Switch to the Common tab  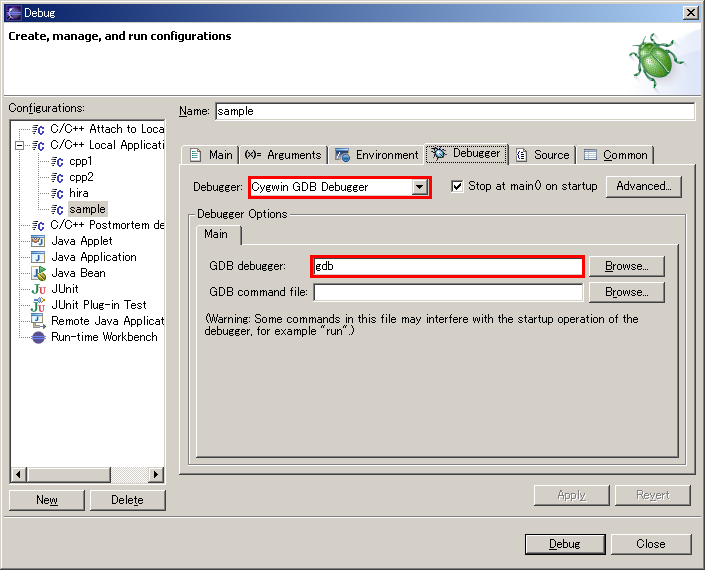616,155
